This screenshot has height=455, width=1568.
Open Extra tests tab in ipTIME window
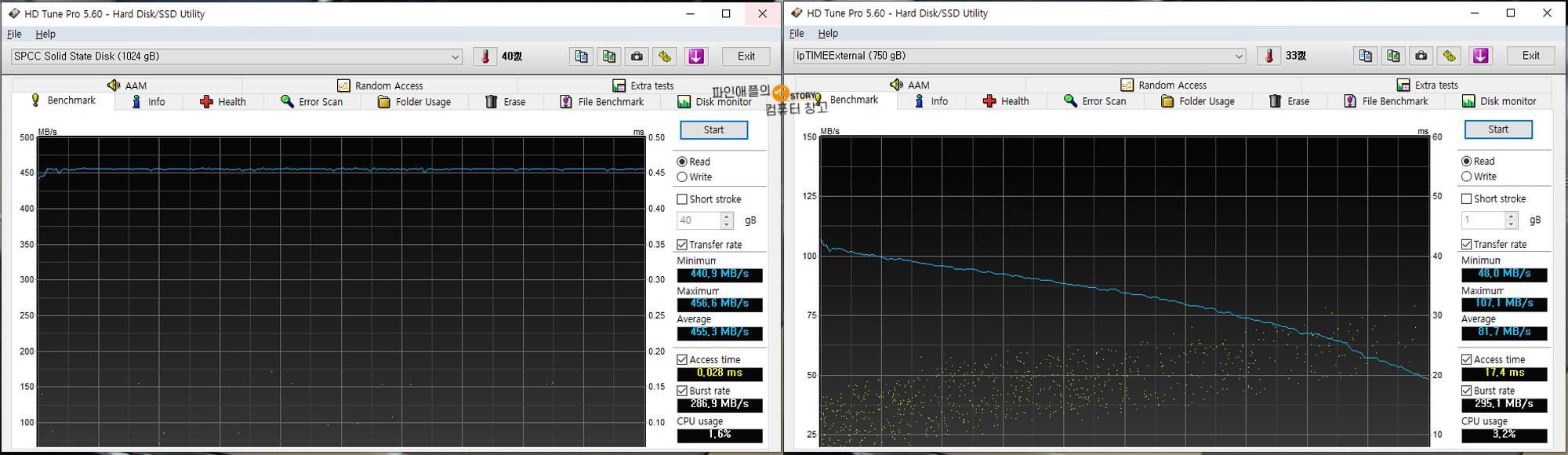coord(1427,85)
